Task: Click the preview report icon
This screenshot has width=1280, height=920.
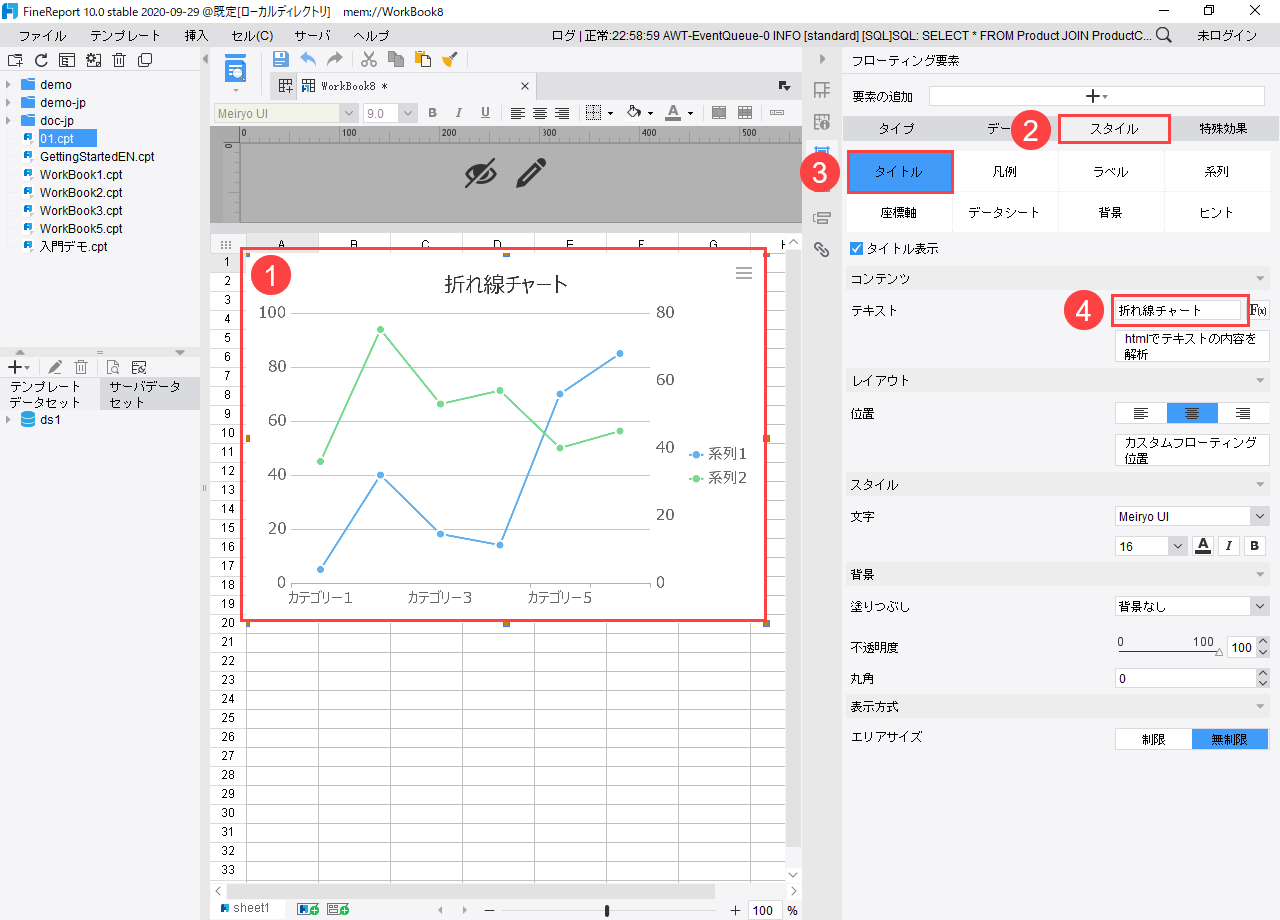Action: click(236, 70)
